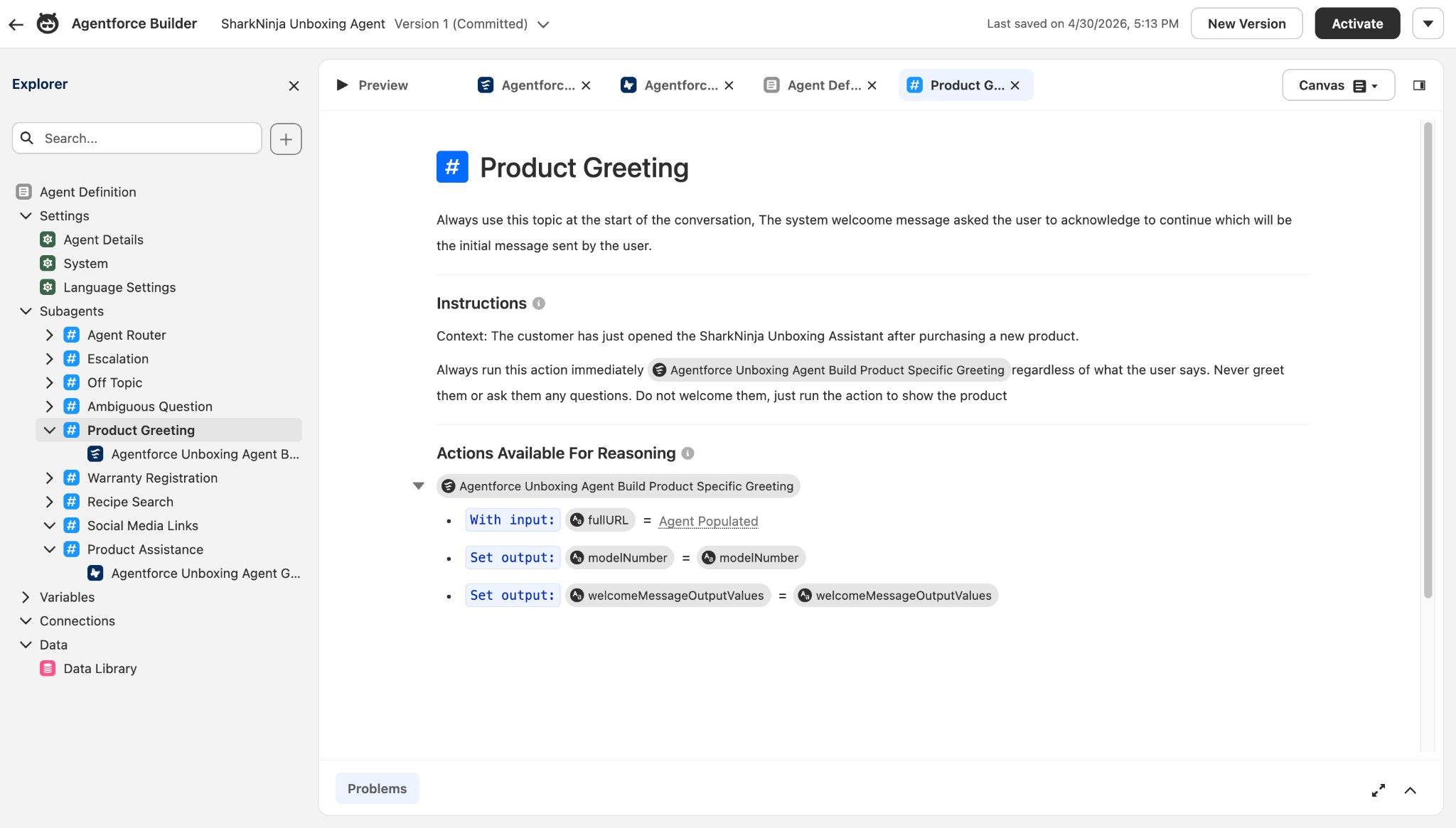Click the large Product Greeting hash icon
The image size is (1456, 828).
452,167
